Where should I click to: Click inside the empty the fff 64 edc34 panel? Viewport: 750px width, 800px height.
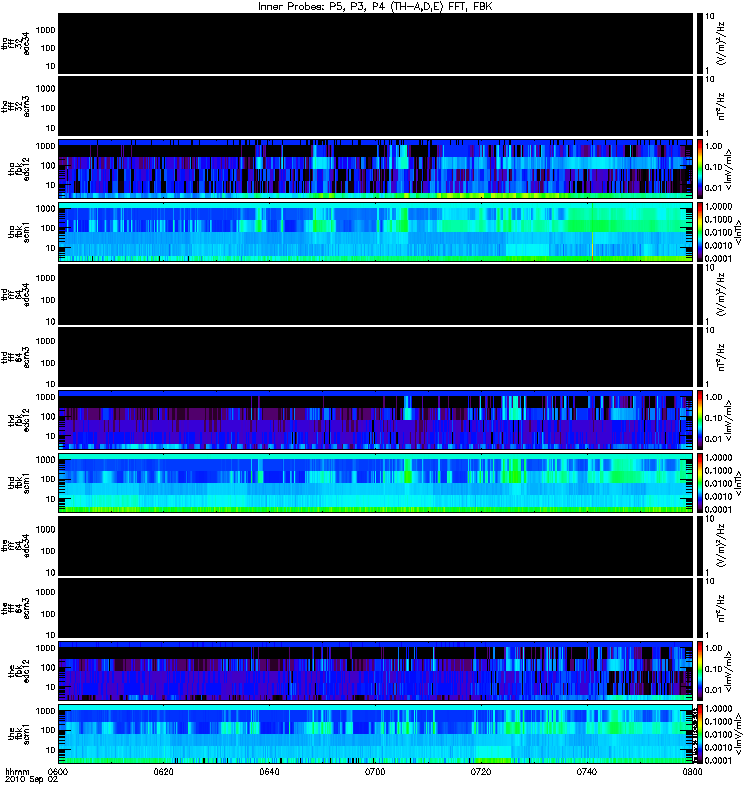click(x=375, y=545)
